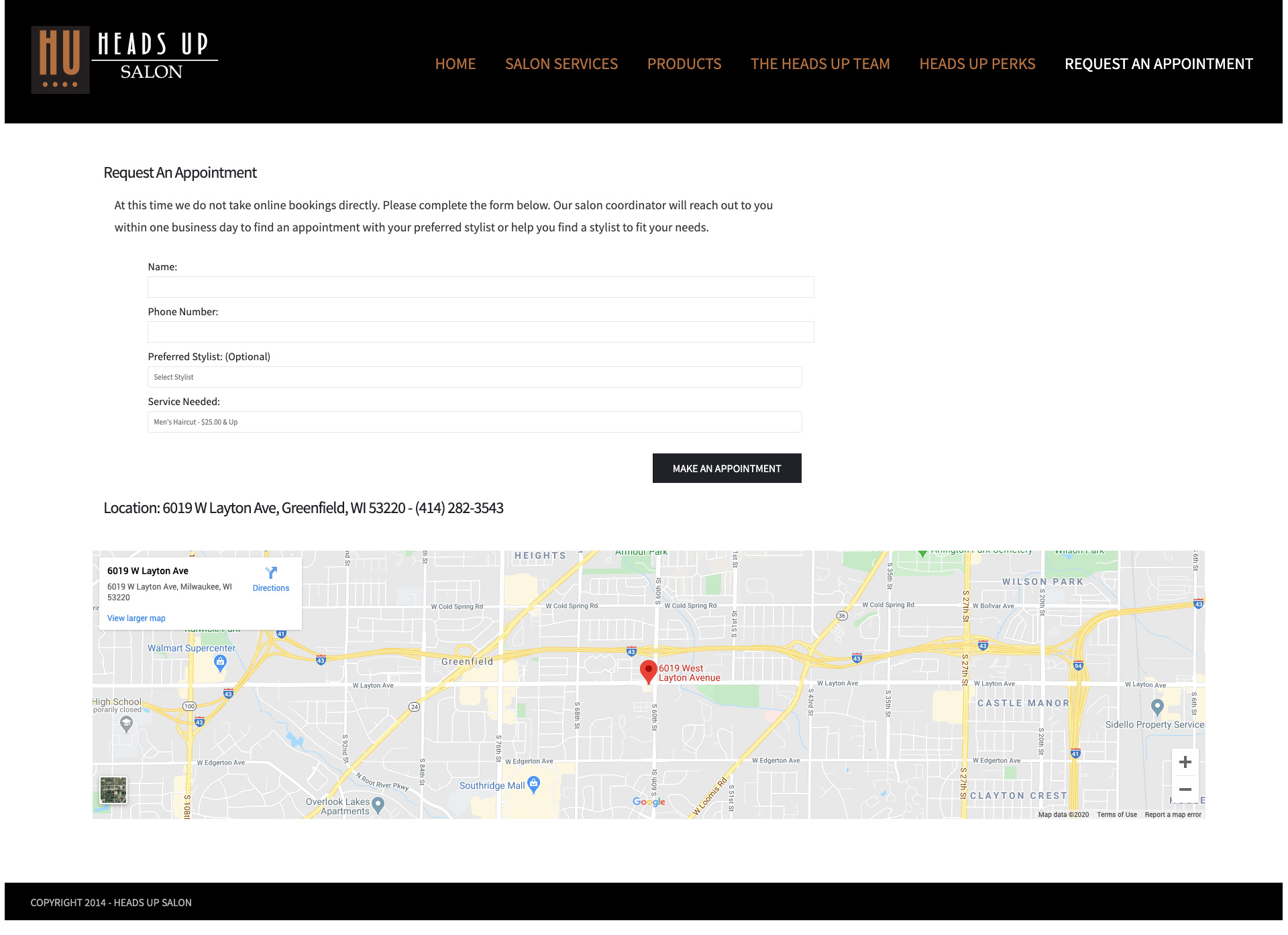The width and height of the screenshot is (1288, 935).
Task: Click the red 6019 West Layton Avenue pin
Action: pyautogui.click(x=648, y=671)
